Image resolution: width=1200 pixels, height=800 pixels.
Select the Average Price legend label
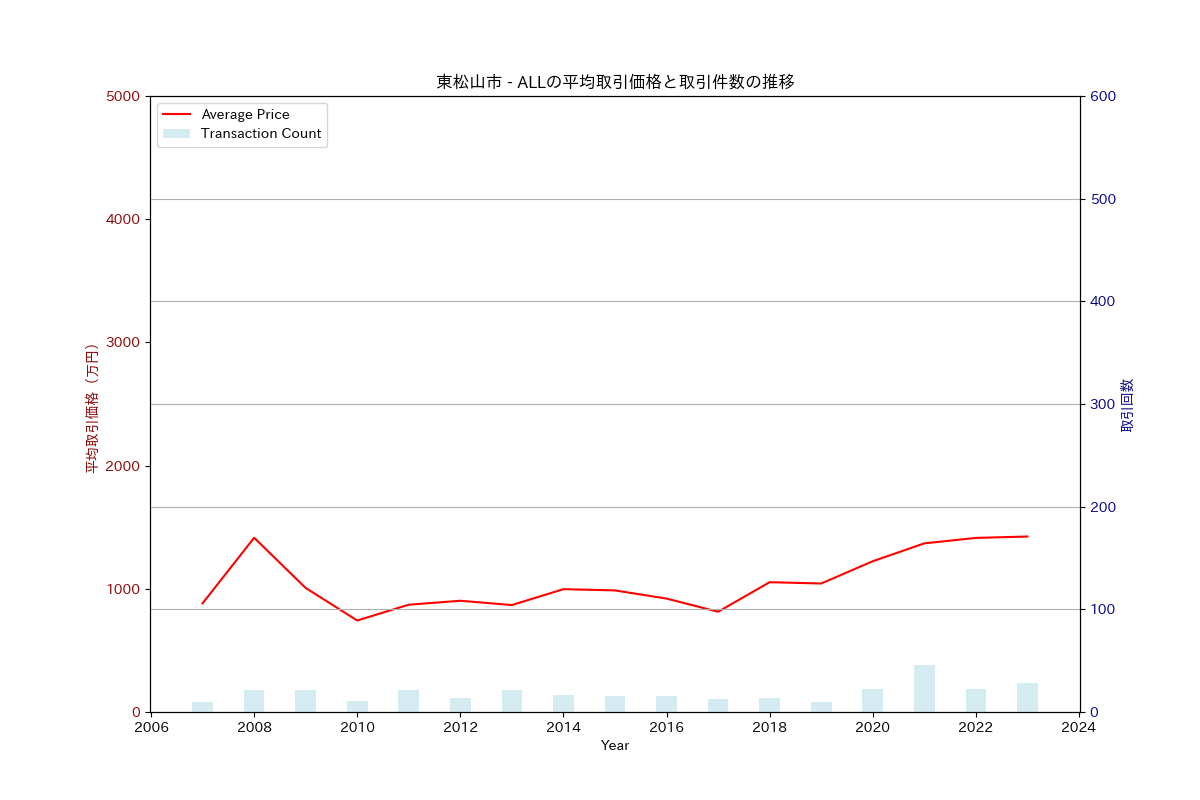[x=245, y=115]
